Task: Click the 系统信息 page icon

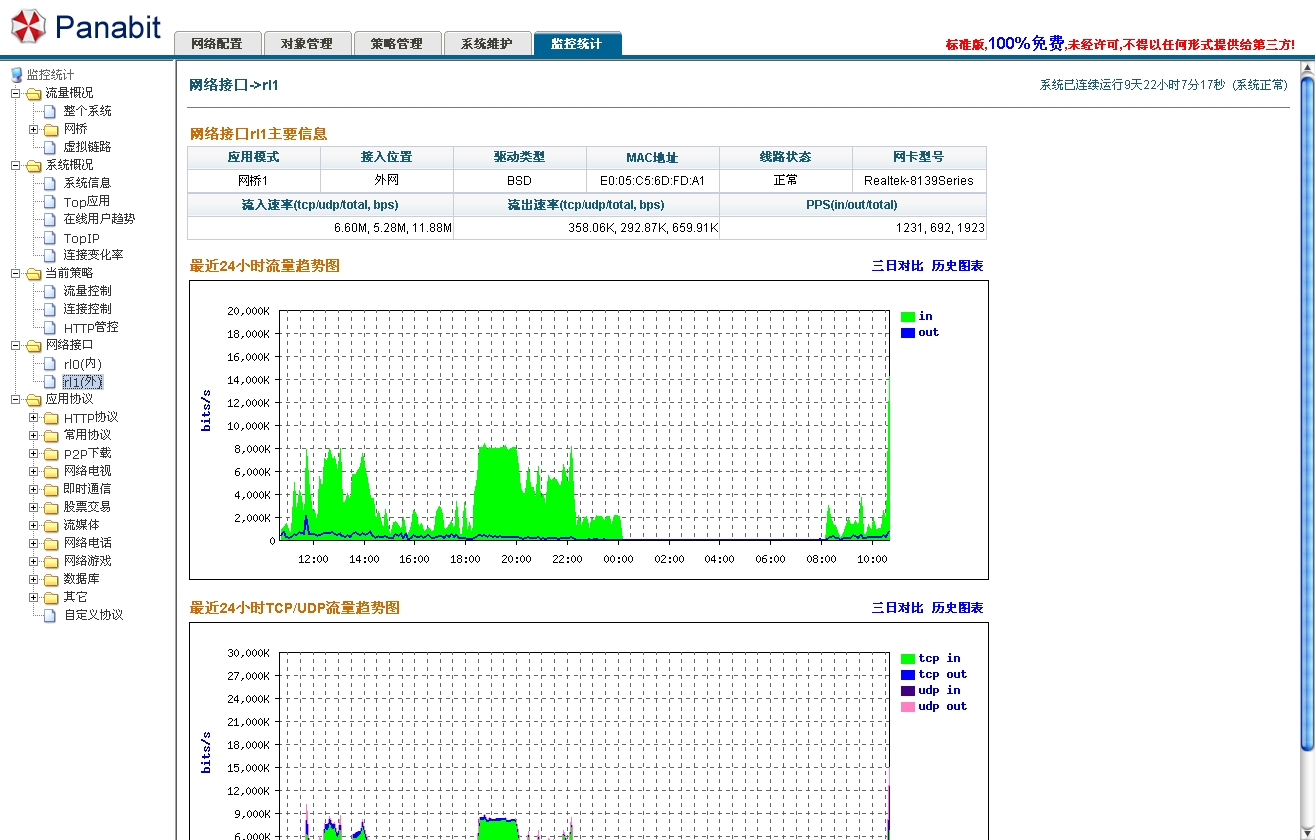Action: [x=50, y=183]
